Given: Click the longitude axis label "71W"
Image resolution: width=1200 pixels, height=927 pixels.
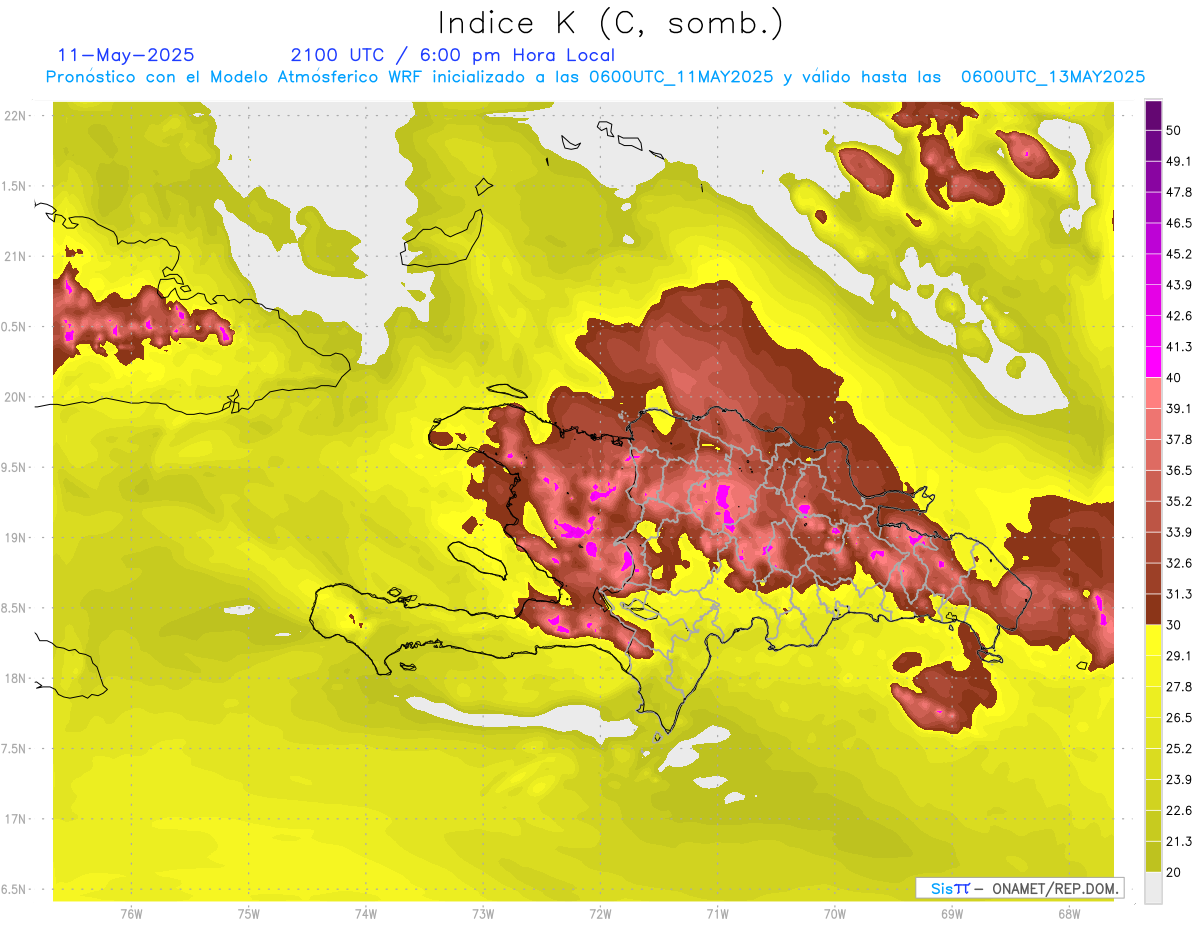Looking at the screenshot, I should (717, 913).
